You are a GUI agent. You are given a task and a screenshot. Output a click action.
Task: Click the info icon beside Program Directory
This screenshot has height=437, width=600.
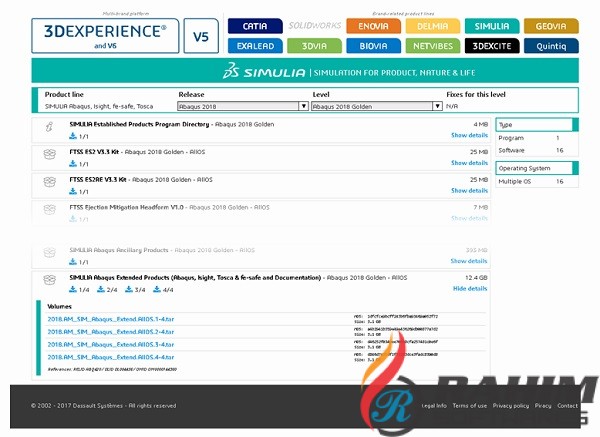click(49, 127)
